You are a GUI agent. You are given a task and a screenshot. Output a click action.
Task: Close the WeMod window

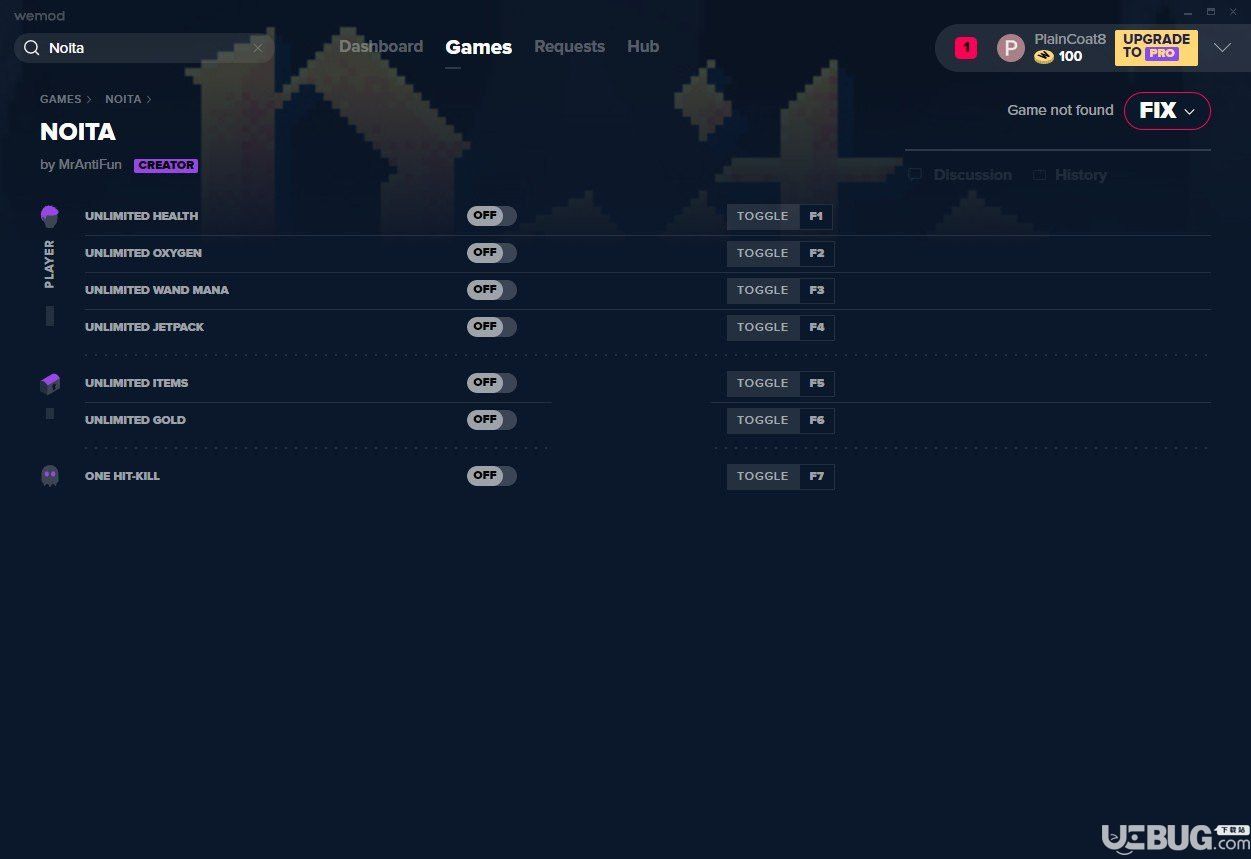[1233, 11]
